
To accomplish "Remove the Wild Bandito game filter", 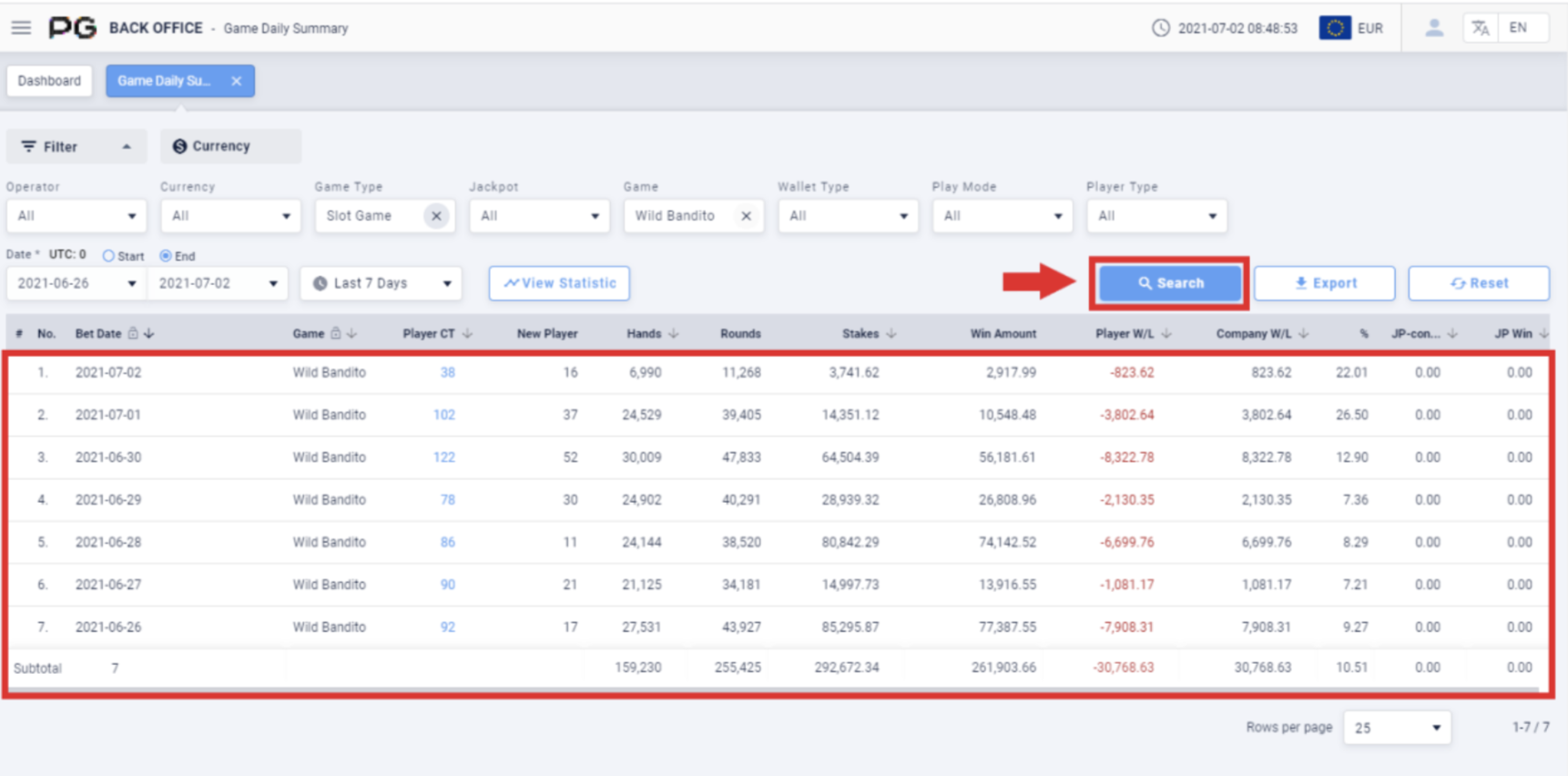I will click(x=746, y=216).
